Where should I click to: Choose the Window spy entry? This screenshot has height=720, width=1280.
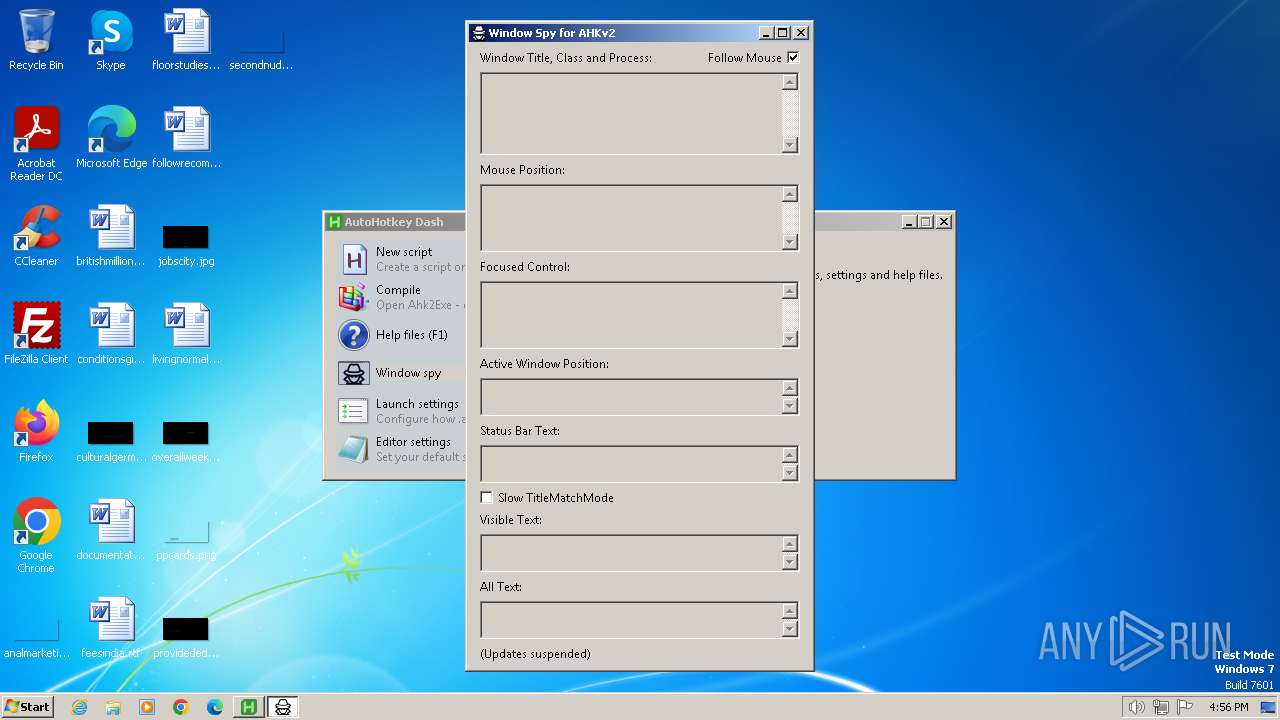tap(408, 373)
